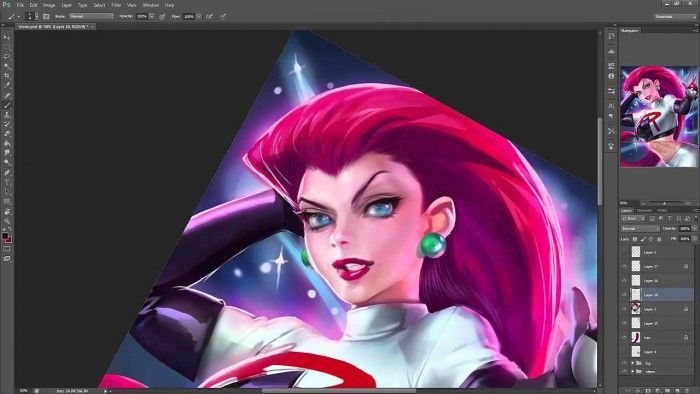Select the Move tool in the toolbox
The width and height of the screenshot is (700, 394).
(x=7, y=38)
